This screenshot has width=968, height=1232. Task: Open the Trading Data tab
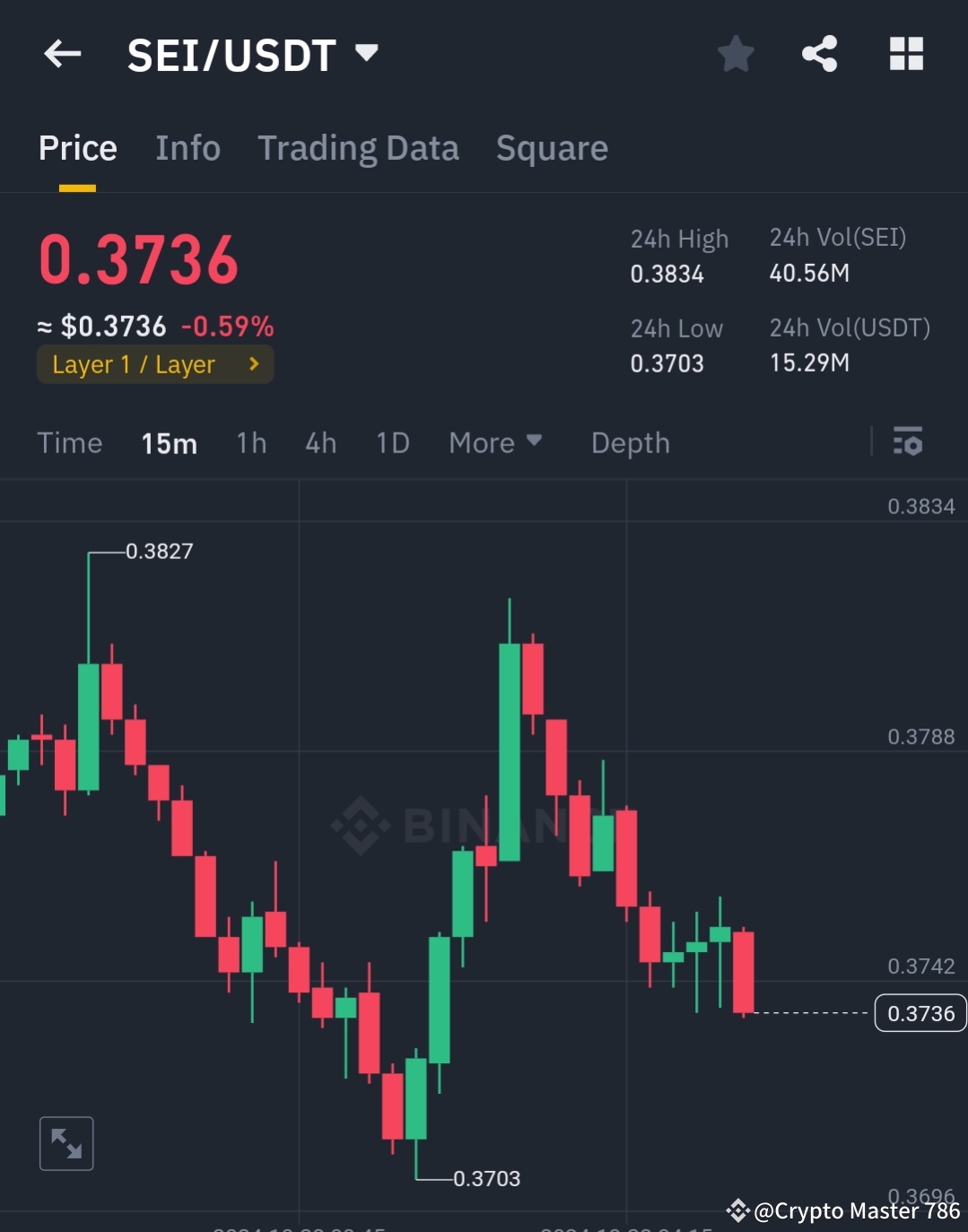pos(358,148)
